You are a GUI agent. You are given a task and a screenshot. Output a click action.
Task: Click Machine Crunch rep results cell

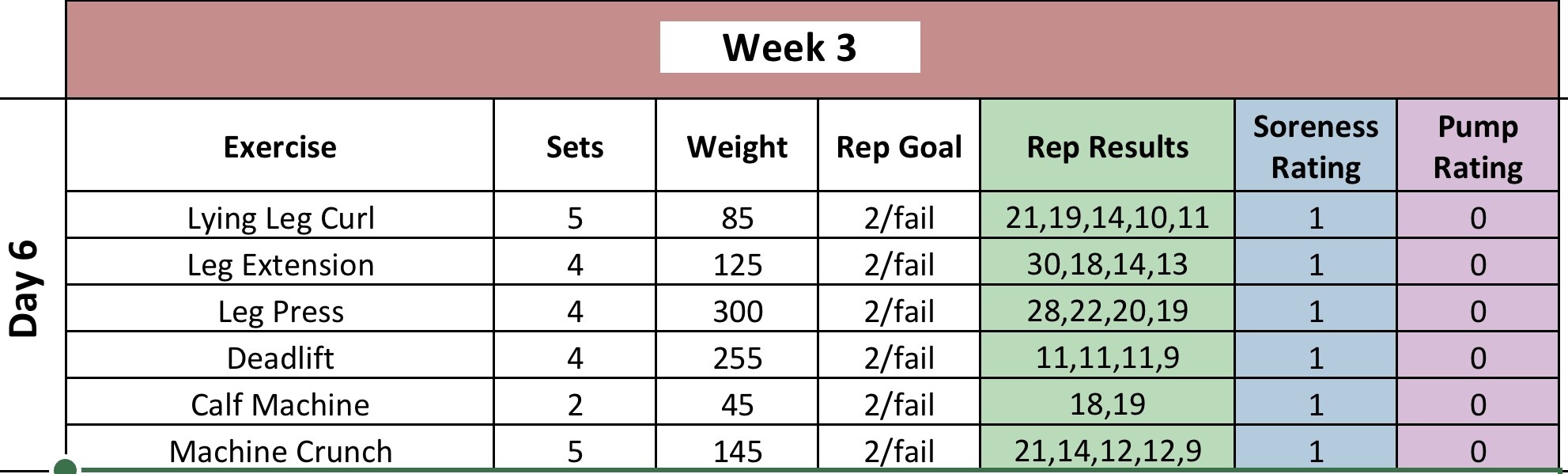coord(1107,450)
